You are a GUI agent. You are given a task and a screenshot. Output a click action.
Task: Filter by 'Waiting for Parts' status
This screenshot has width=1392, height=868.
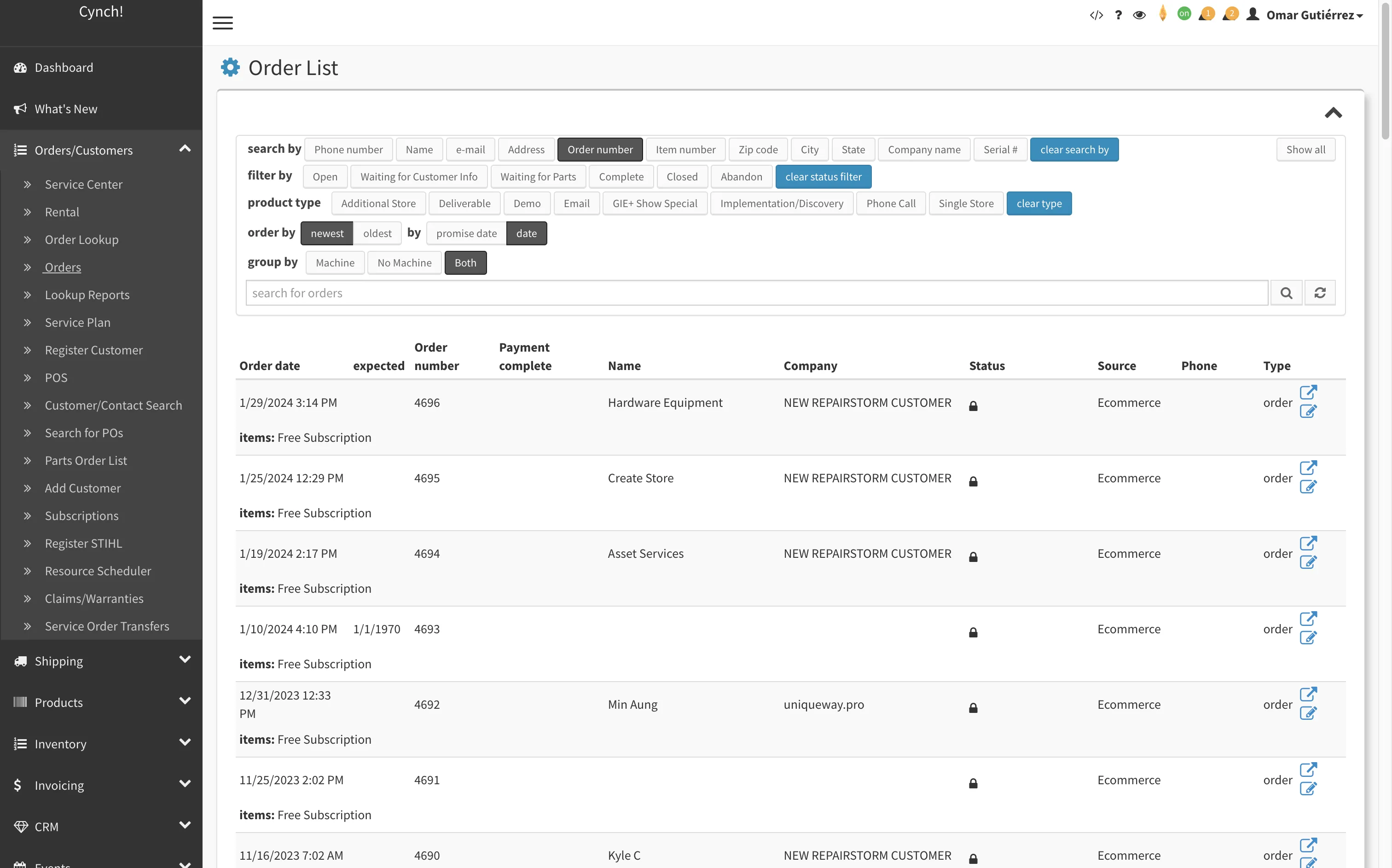pos(538,177)
